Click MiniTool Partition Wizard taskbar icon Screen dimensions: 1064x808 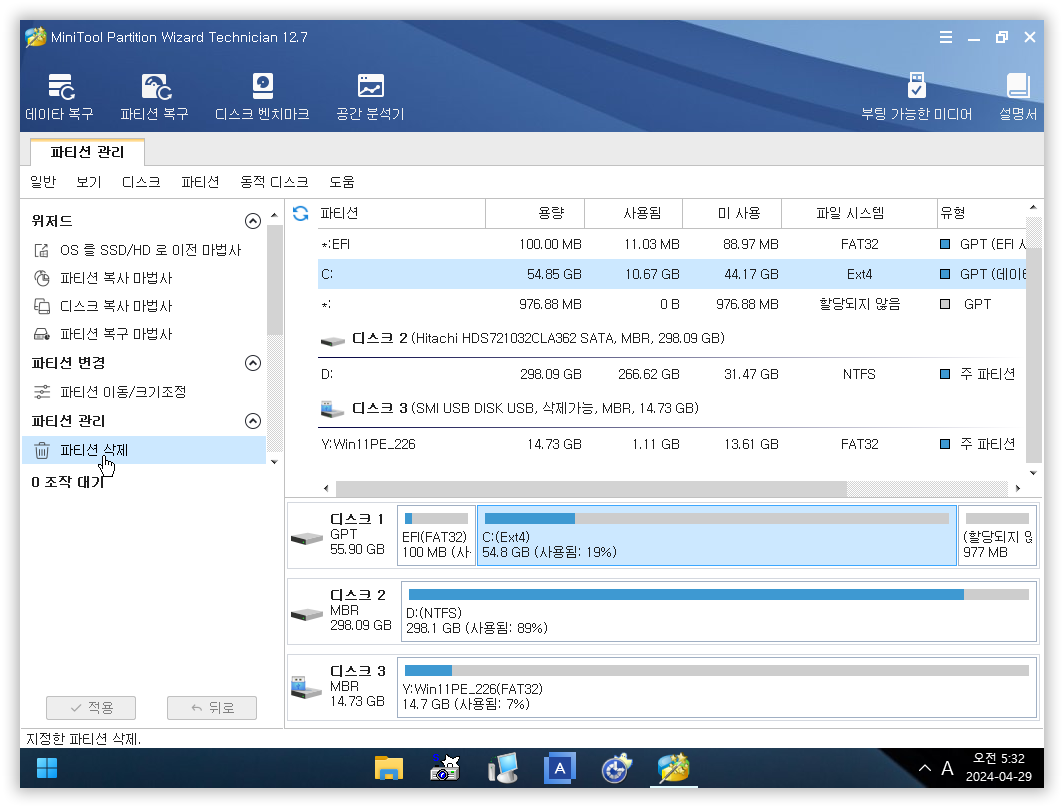click(x=673, y=769)
